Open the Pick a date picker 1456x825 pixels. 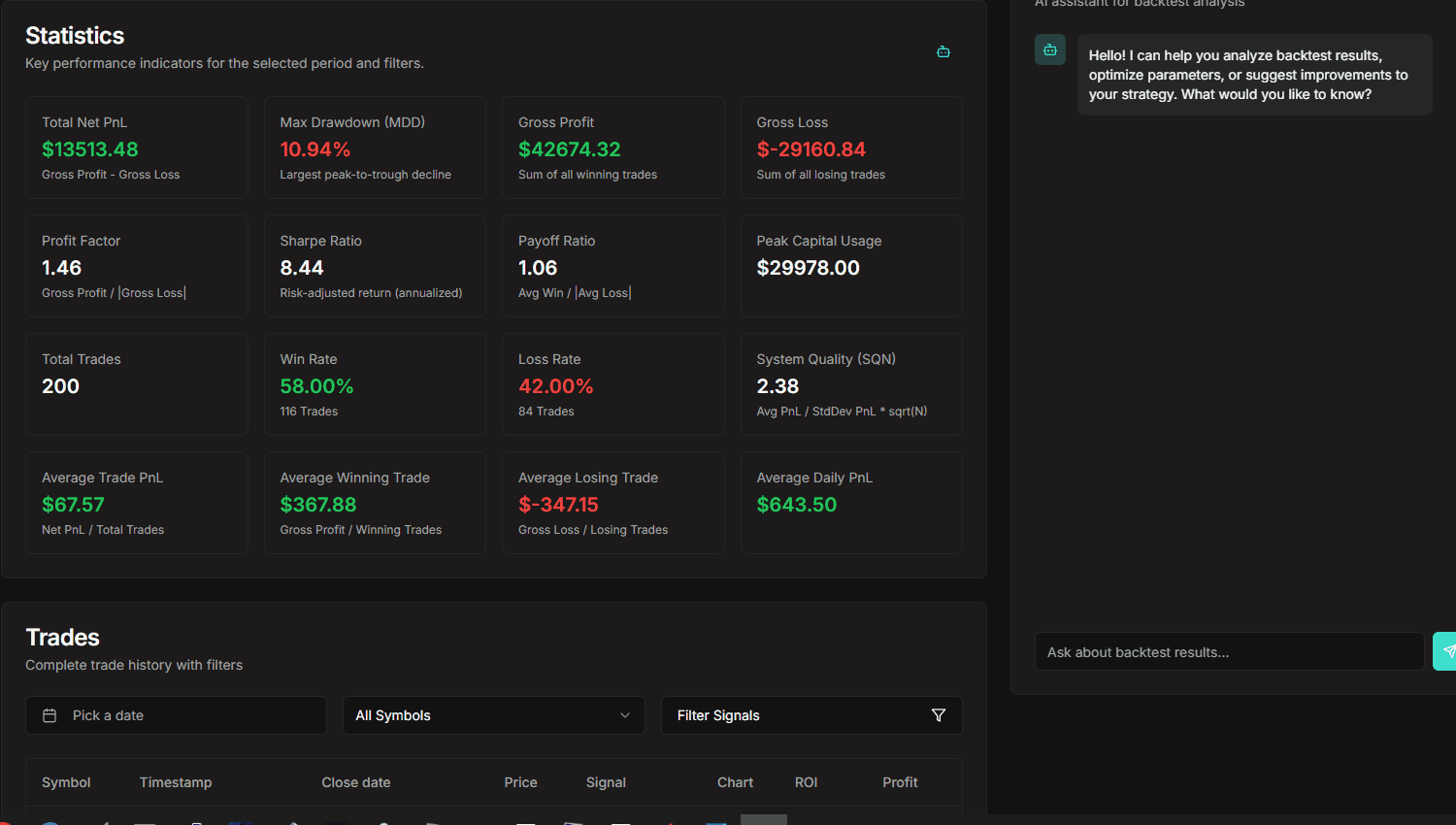click(x=176, y=715)
